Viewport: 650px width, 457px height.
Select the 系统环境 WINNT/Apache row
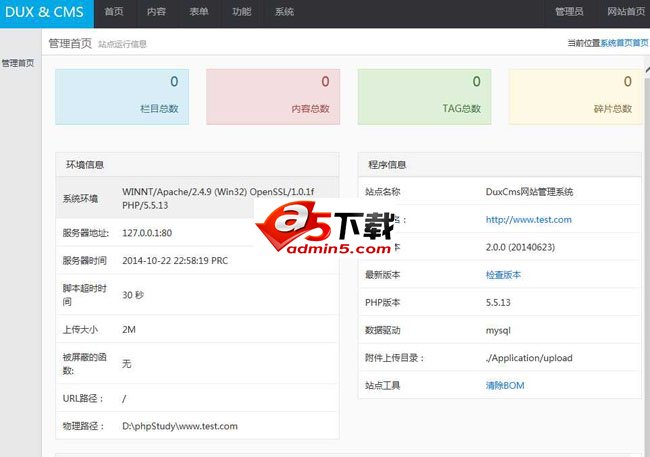click(x=197, y=198)
